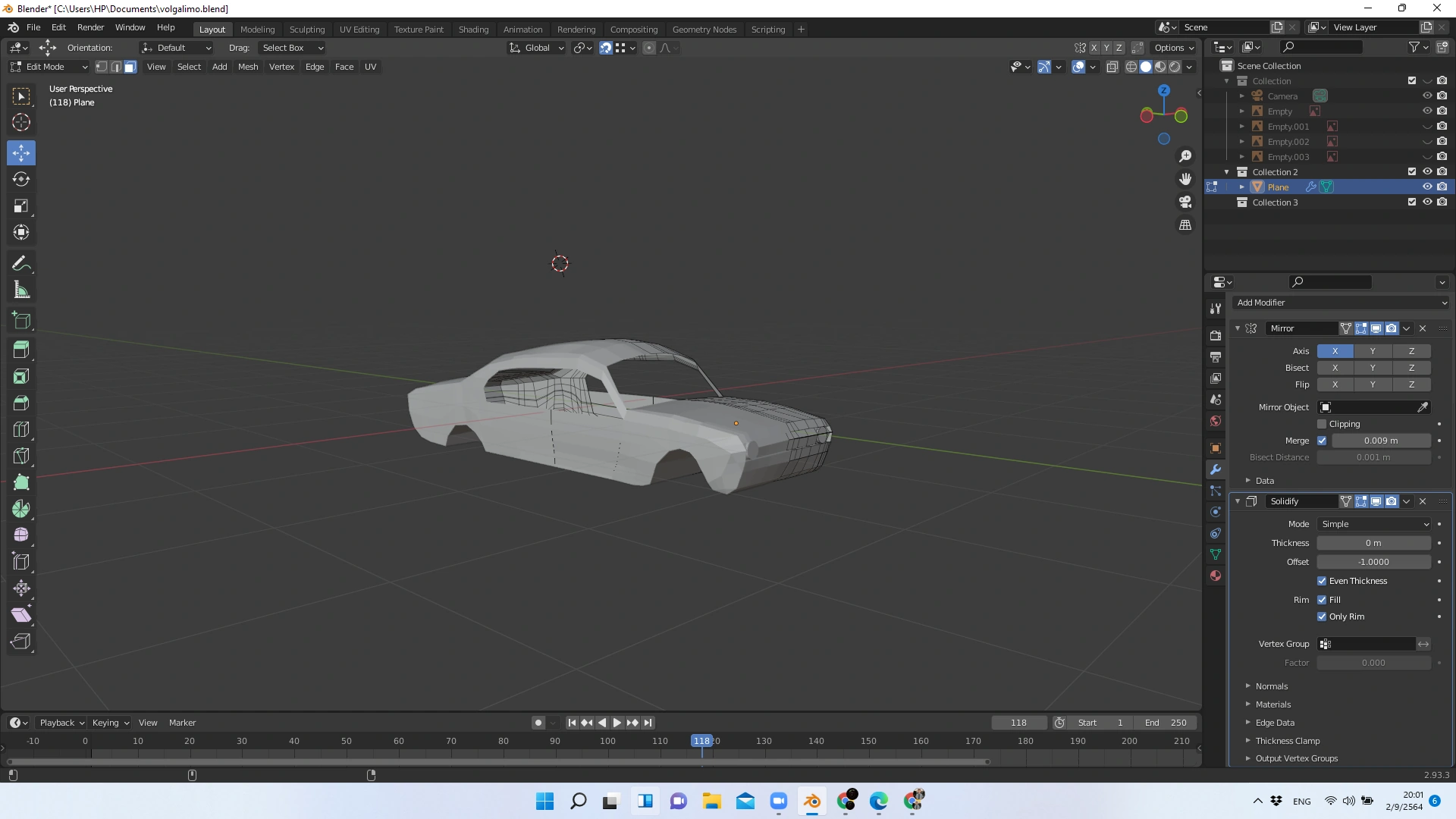This screenshot has width=1456, height=819.
Task: Toggle X-Ray mode in the viewport header
Action: (1112, 67)
